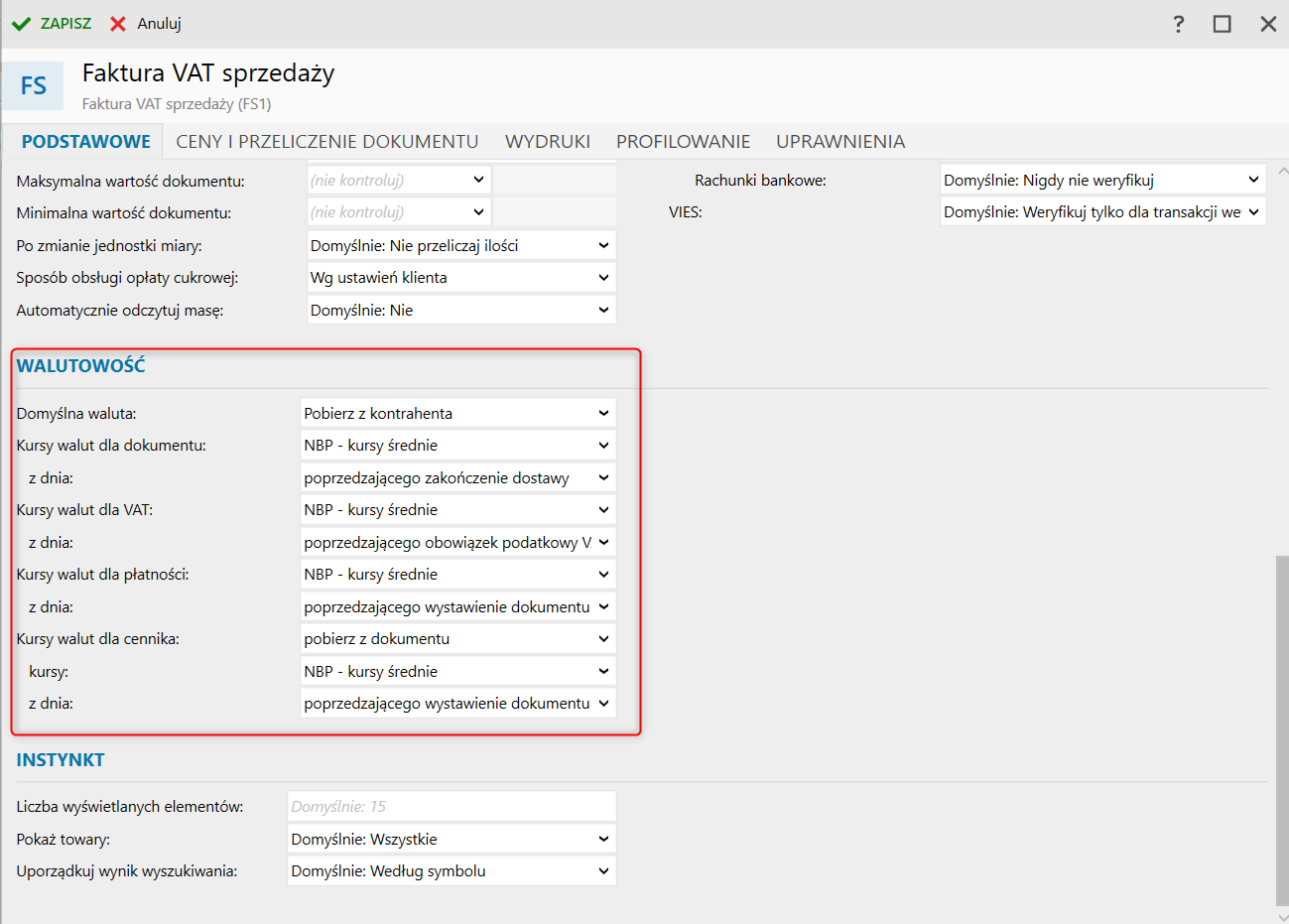This screenshot has height=924, width=1289.
Task: Maximize the window using square icon
Action: 1223,24
